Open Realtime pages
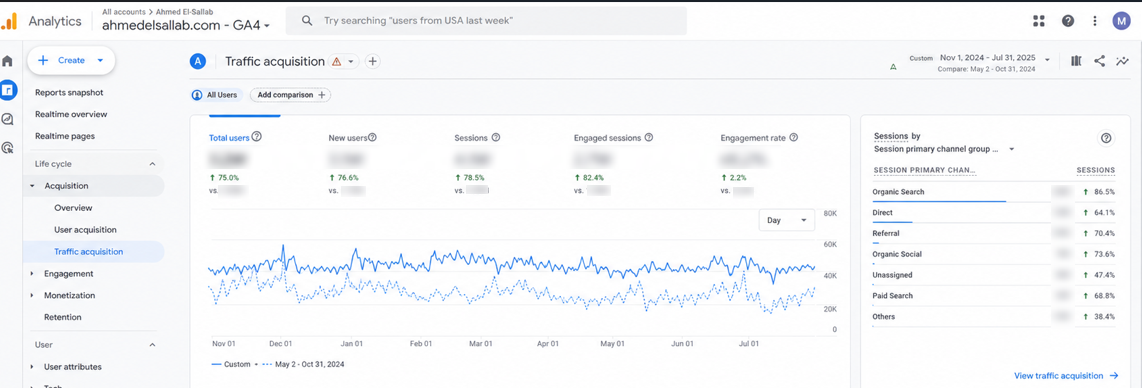The height and width of the screenshot is (388, 1142). (65, 136)
